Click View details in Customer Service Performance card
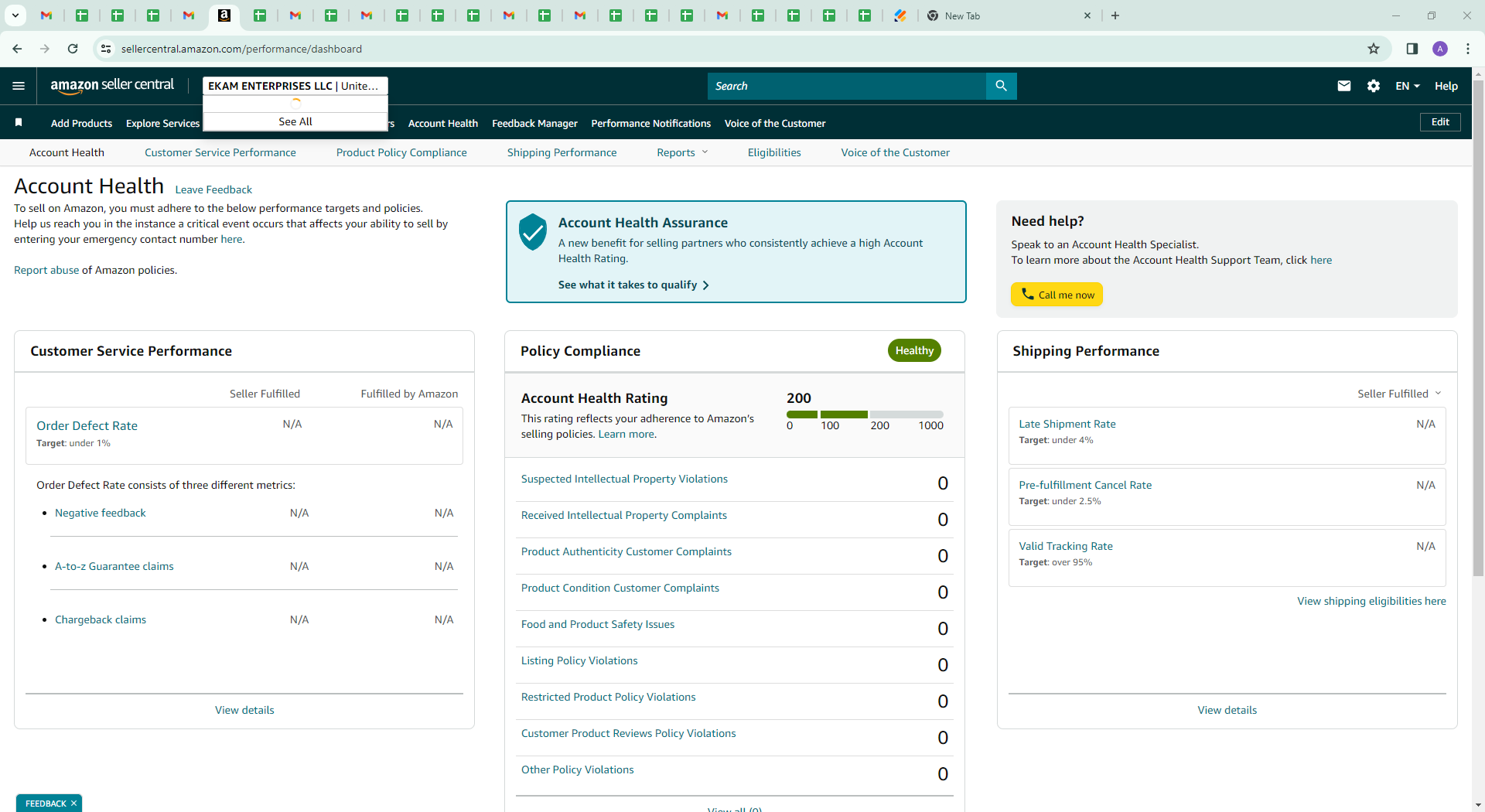 click(244, 710)
